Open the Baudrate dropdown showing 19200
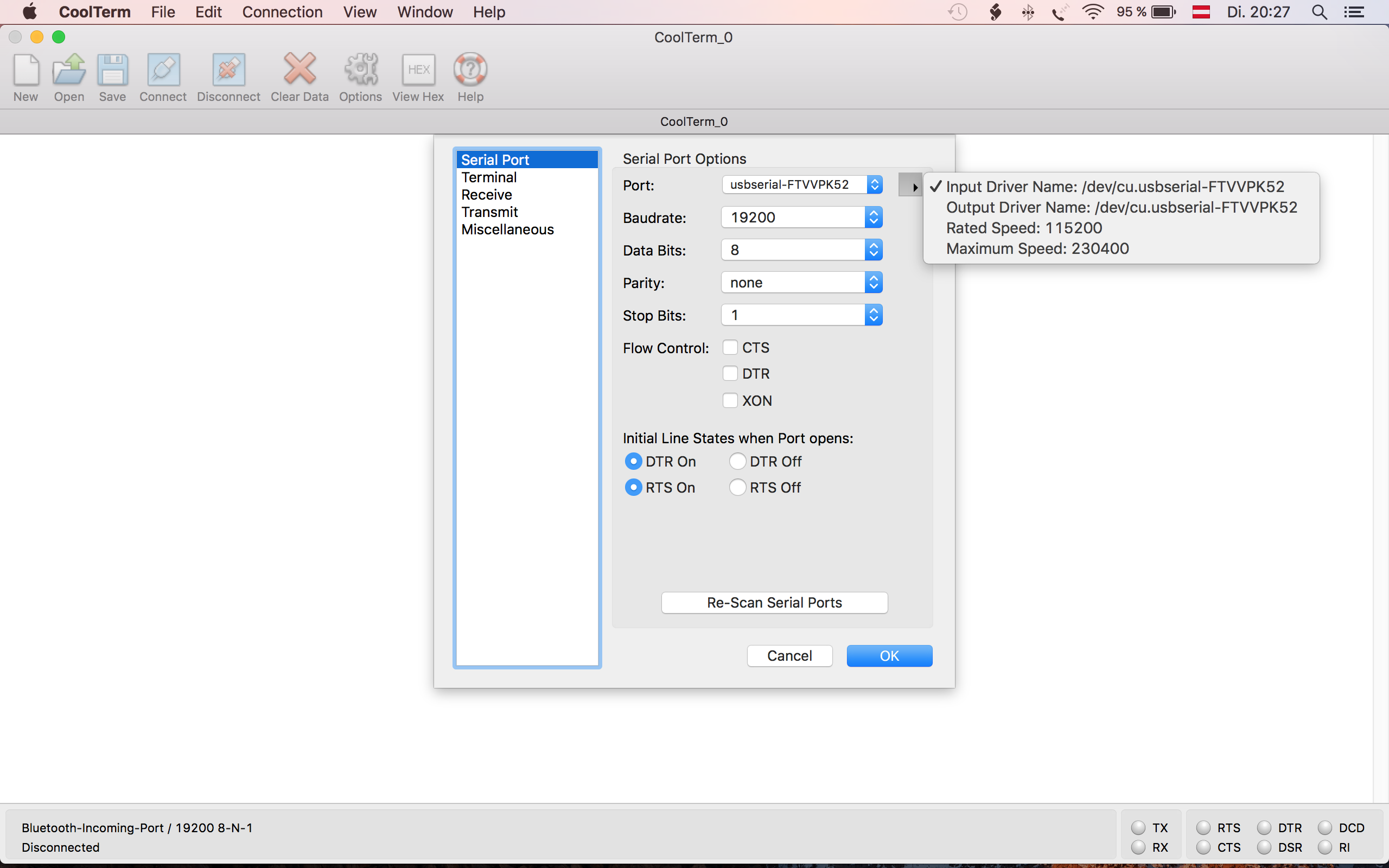 [x=802, y=217]
